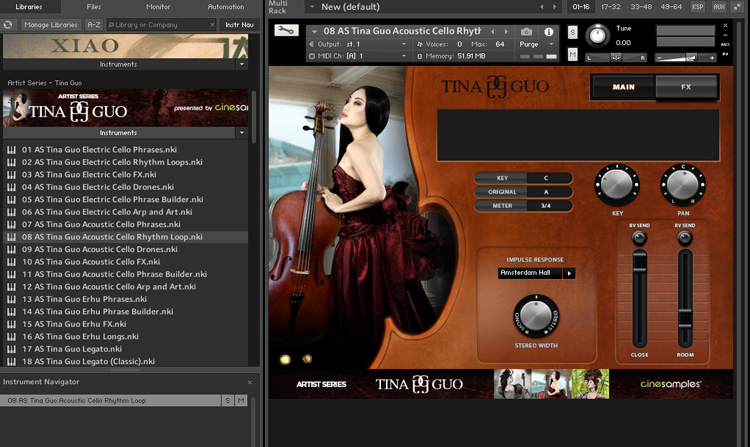
Task: Expand the XIAO library Instruments dropdown arrow
Action: (242, 64)
